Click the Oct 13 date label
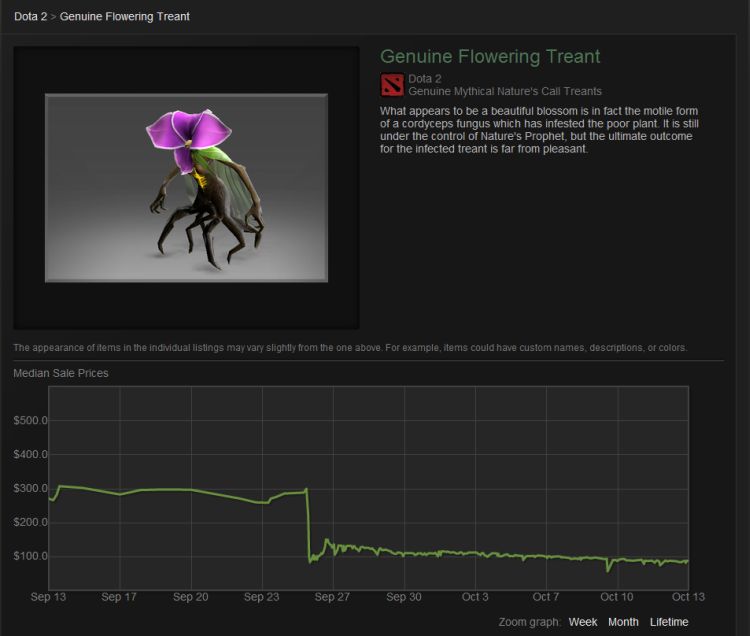 [x=688, y=597]
